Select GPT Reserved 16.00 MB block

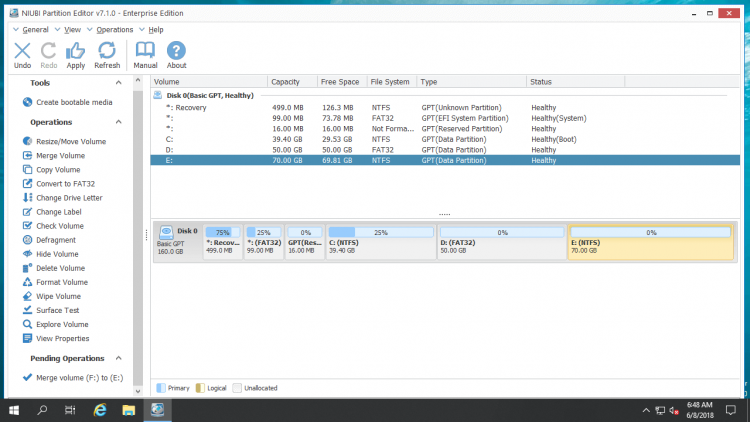click(x=305, y=242)
